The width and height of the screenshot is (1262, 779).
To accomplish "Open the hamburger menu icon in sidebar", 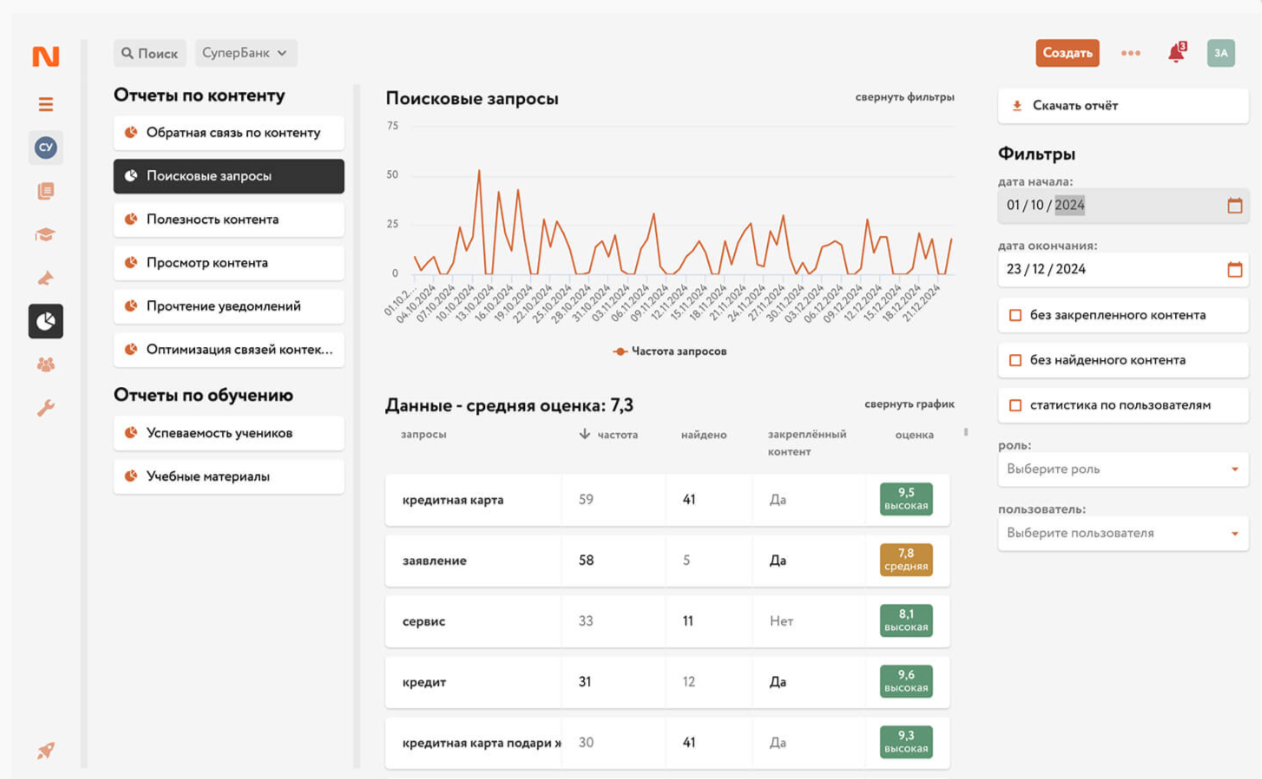I will click(x=46, y=104).
